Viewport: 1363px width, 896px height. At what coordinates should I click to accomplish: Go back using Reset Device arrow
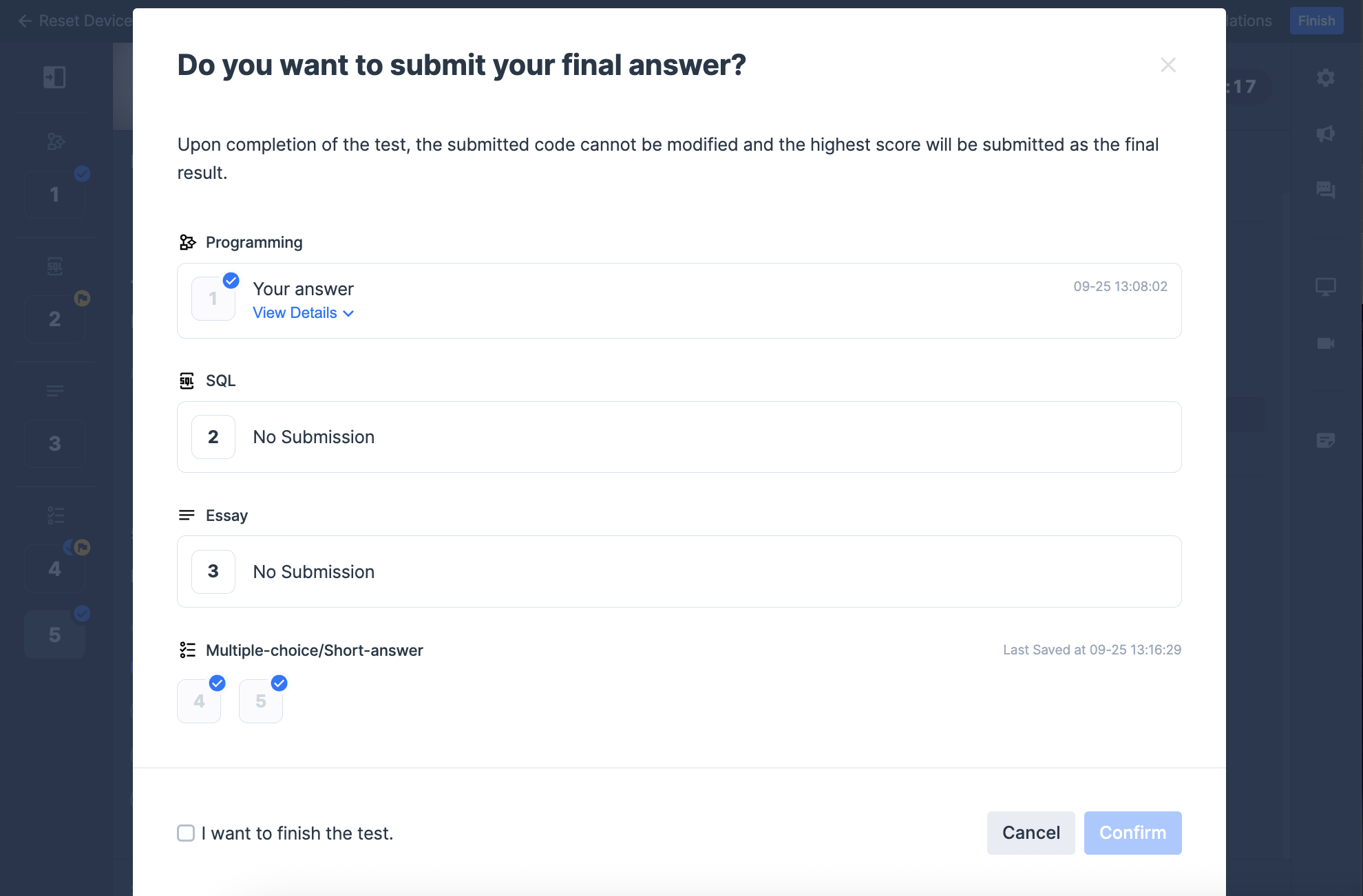pos(25,21)
